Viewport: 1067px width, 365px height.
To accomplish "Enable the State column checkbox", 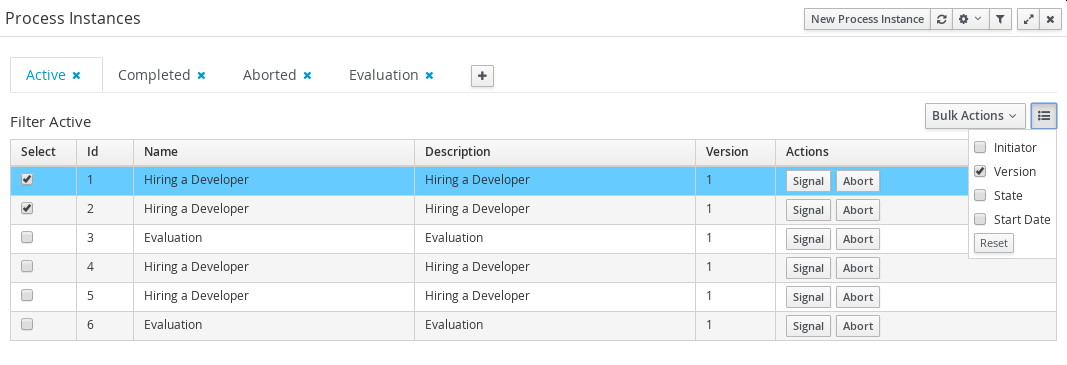I will pyautogui.click(x=981, y=195).
